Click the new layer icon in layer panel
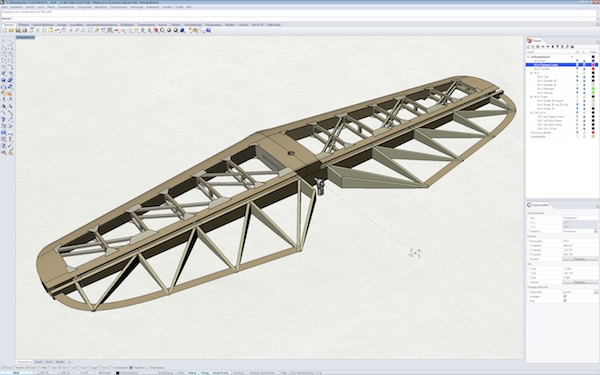 pos(529,47)
